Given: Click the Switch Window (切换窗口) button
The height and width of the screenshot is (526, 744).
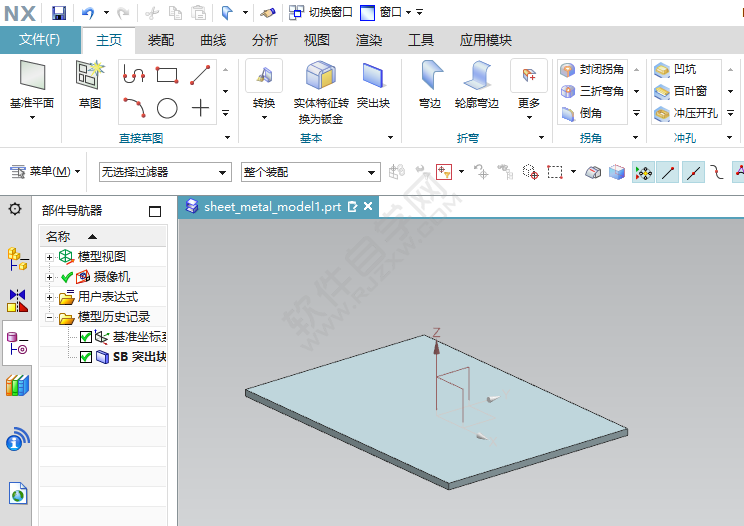Looking at the screenshot, I should 321,12.
